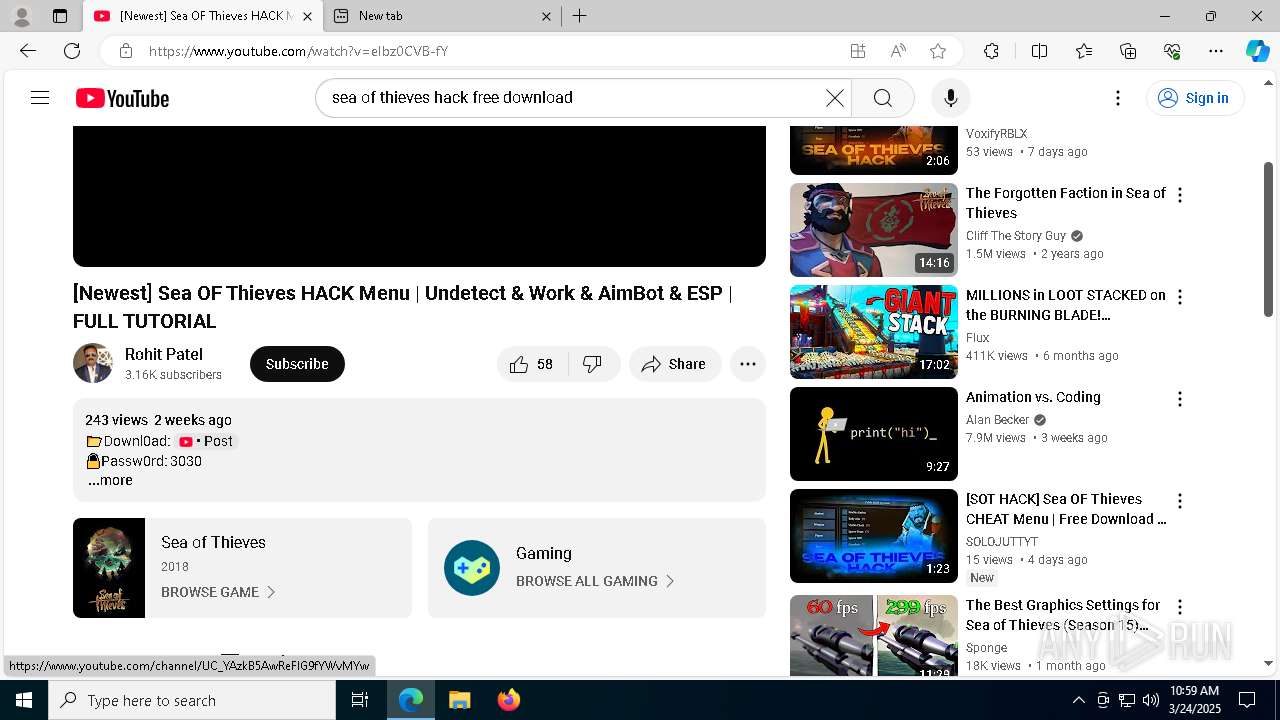Close the Sea Of Thieves YouTube tab
Screen dimensions: 1280x720
(307, 16)
